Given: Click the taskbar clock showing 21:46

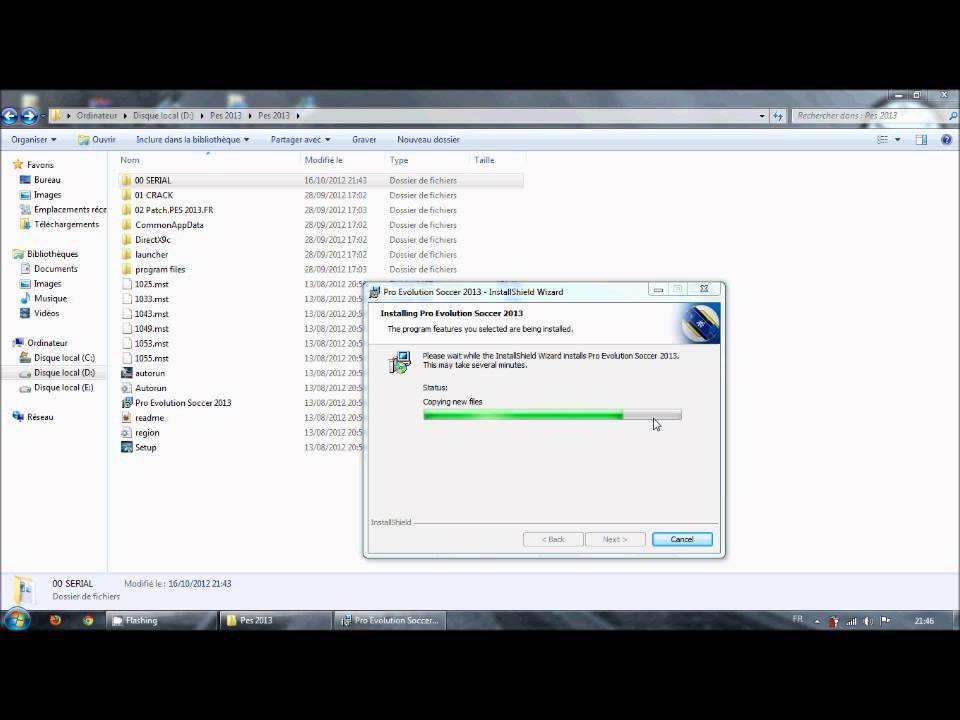Looking at the screenshot, I should [924, 621].
